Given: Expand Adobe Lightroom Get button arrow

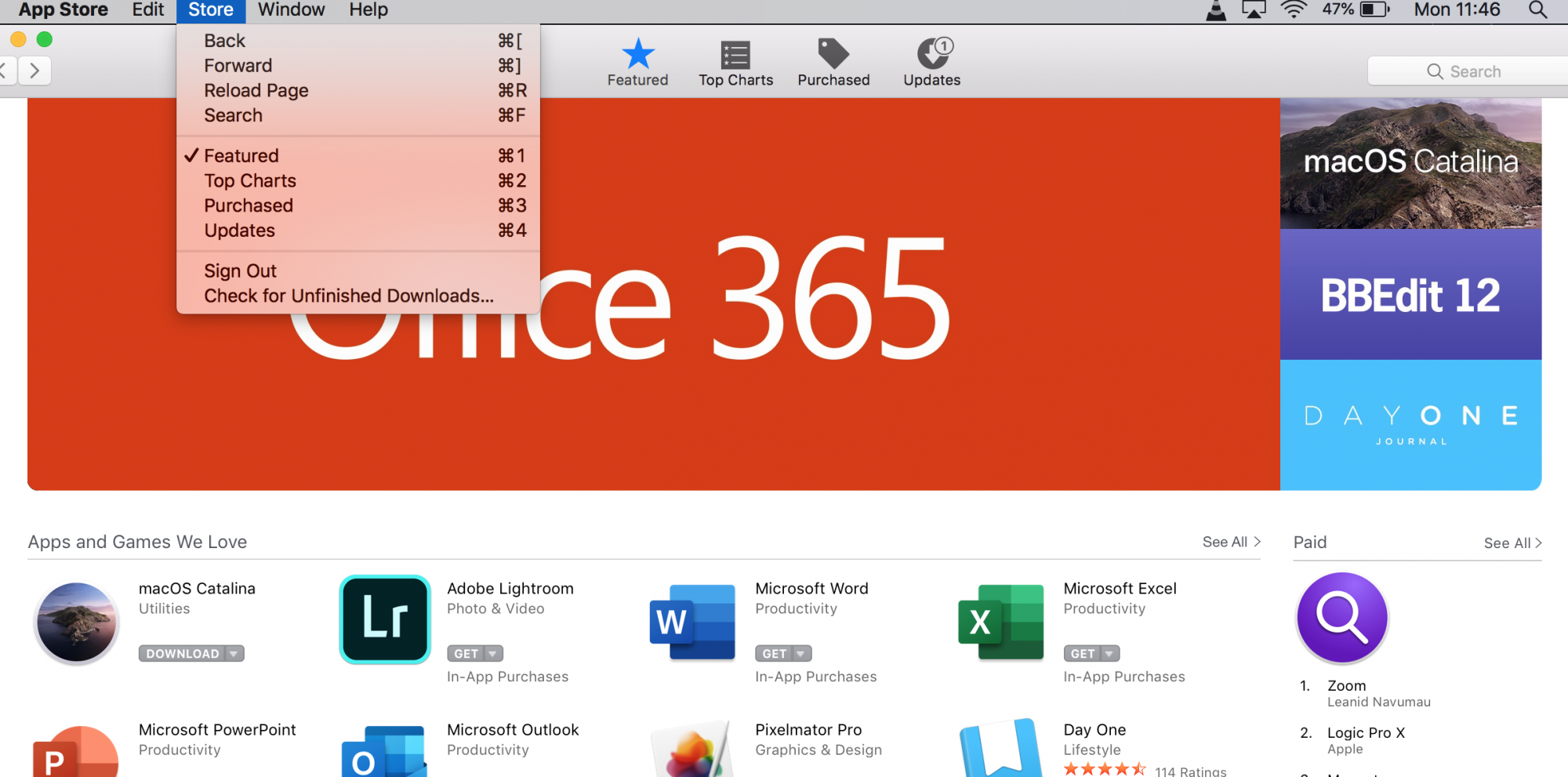Looking at the screenshot, I should coord(492,654).
